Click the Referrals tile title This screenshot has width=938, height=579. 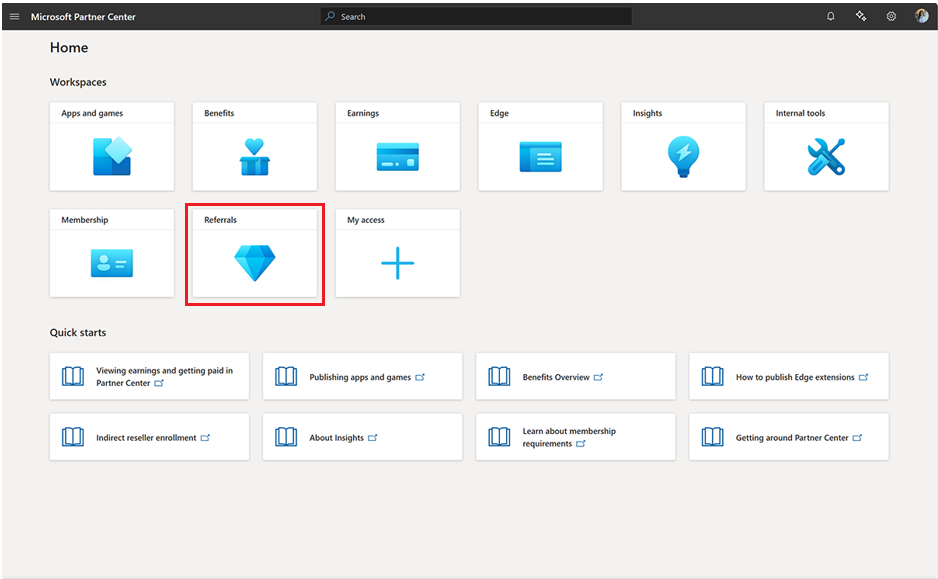(220, 220)
